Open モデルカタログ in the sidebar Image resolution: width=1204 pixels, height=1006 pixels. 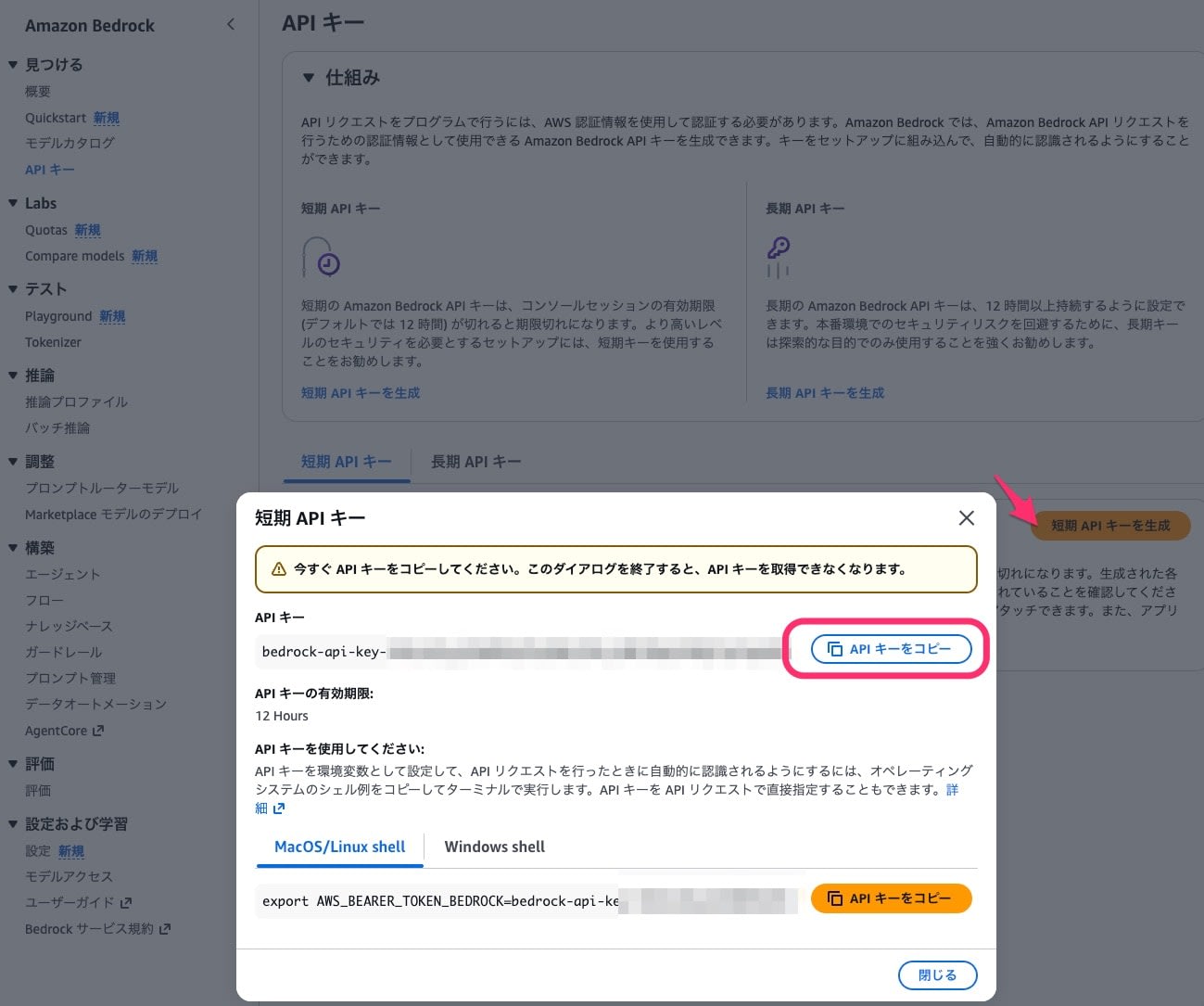70,143
